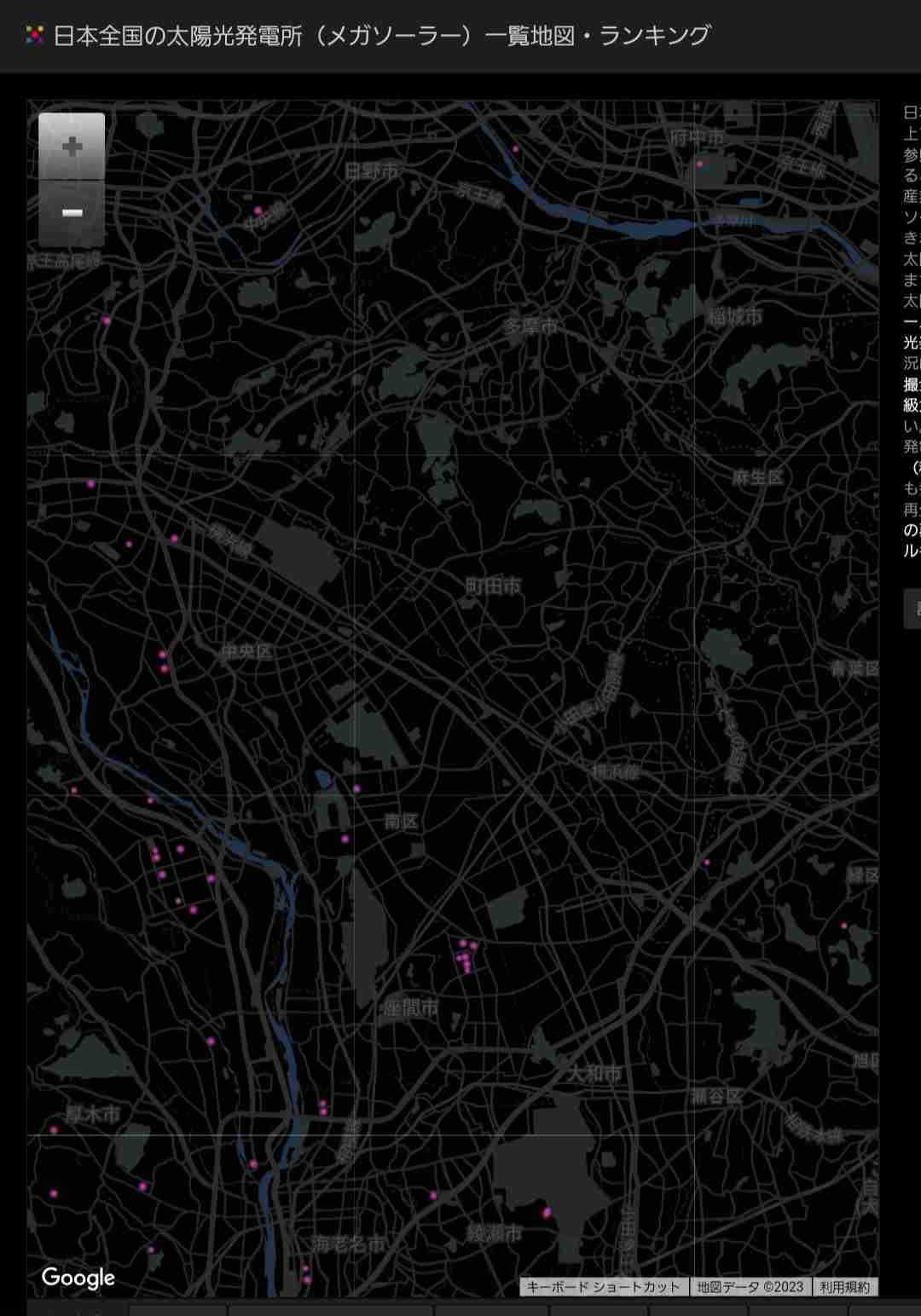Click the 日野市 map label
The height and width of the screenshot is (1316, 921).
371,170
